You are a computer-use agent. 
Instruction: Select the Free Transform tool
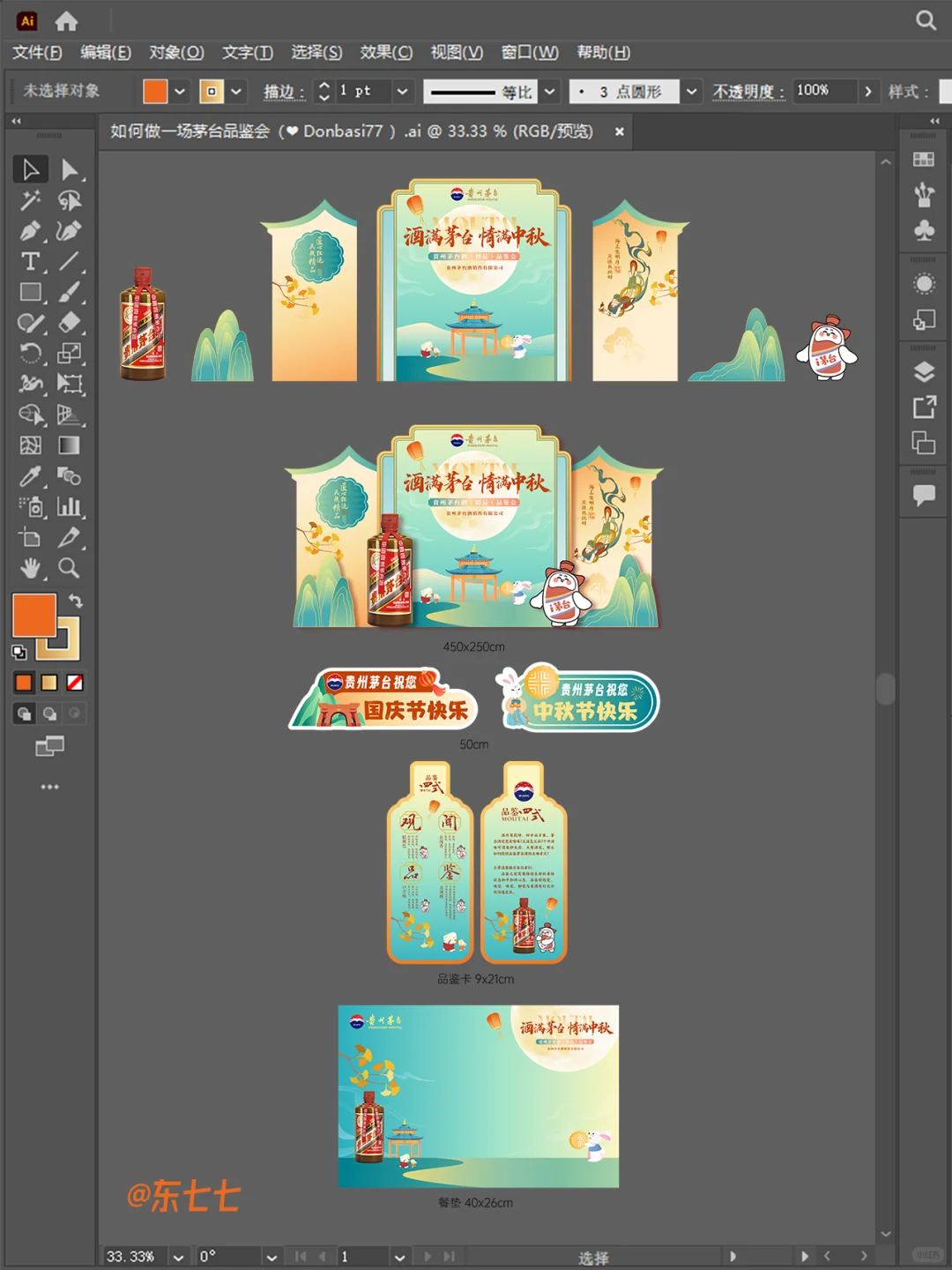[x=69, y=384]
